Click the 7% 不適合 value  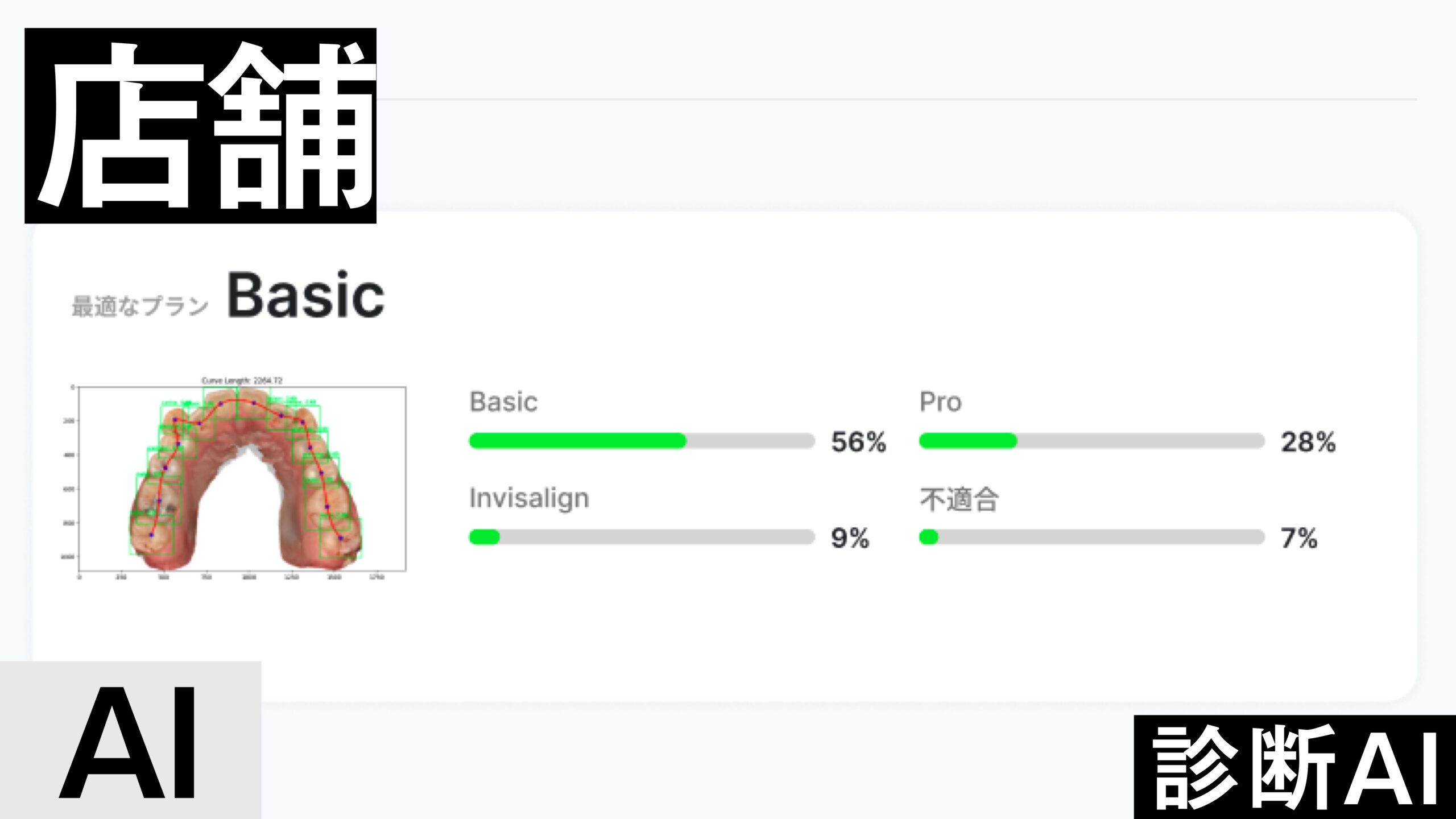[x=1298, y=538]
